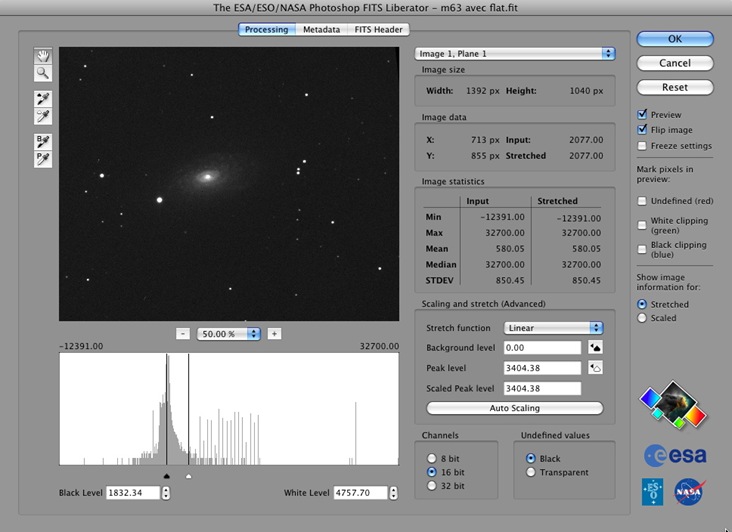Image resolution: width=732 pixels, height=532 pixels.
Task: Click the OK button
Action: coord(675,39)
